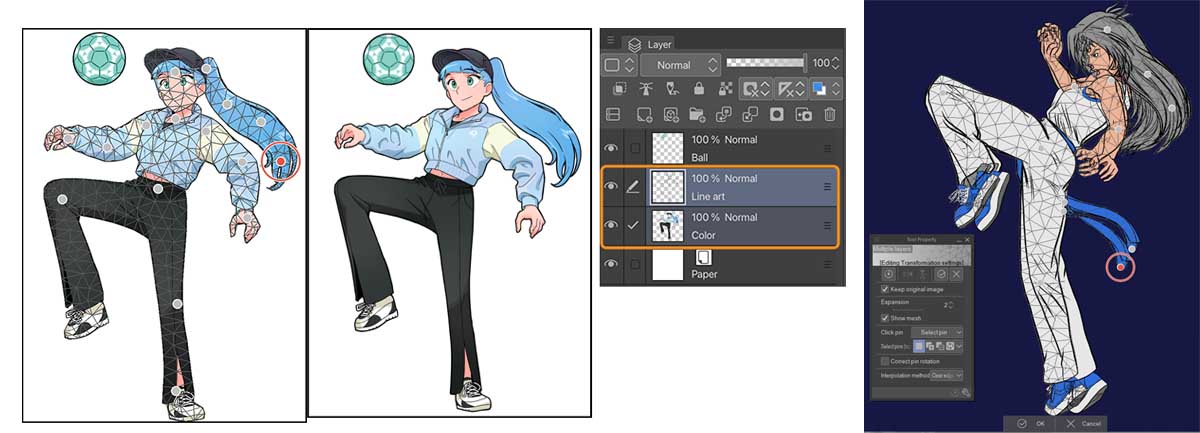The width and height of the screenshot is (1200, 433).
Task: Uncheck the Keep original image checkbox
Action: pos(885,289)
